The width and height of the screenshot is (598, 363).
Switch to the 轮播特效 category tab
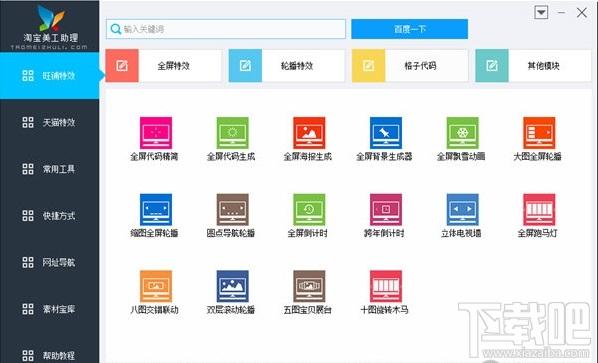tap(287, 66)
